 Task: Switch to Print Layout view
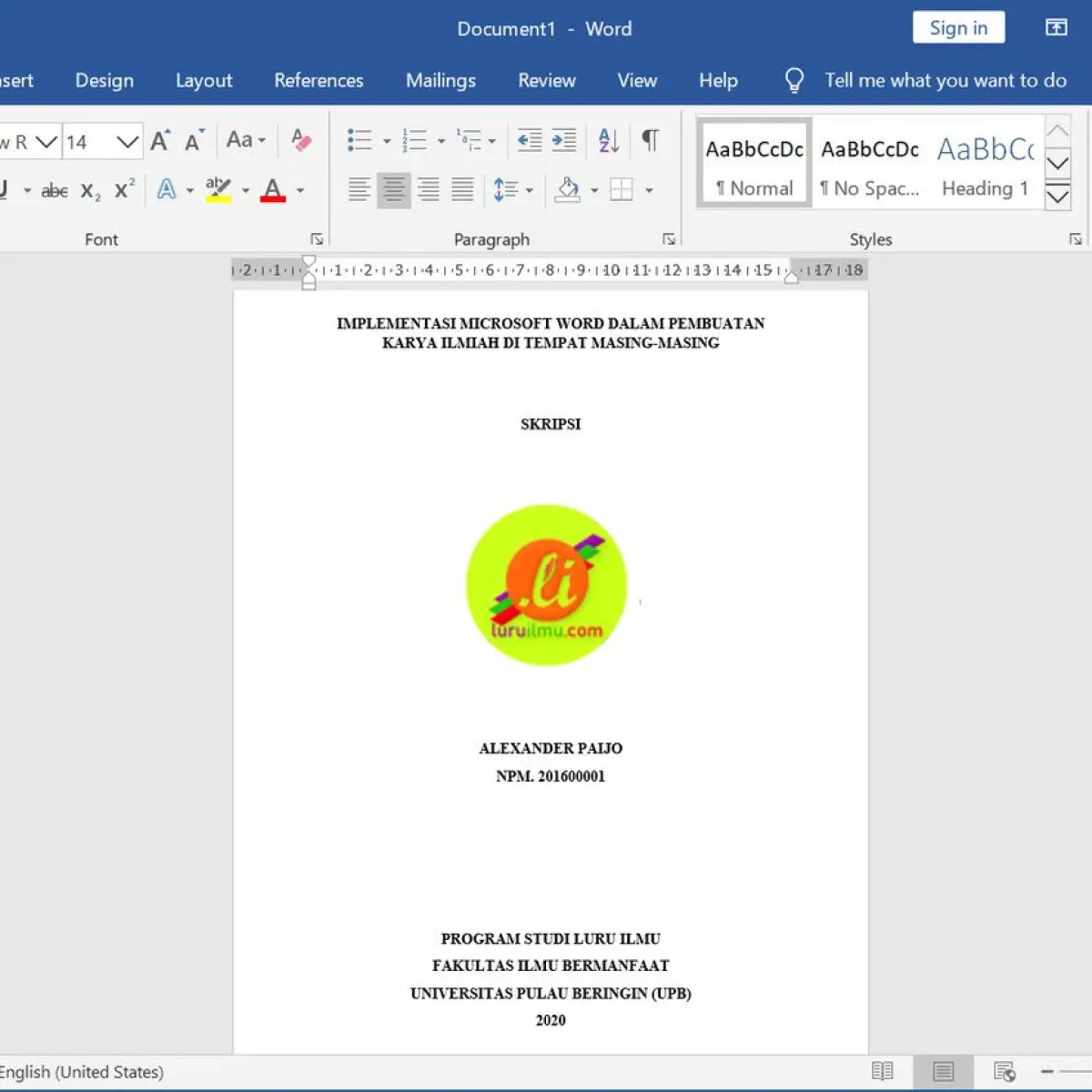click(943, 1071)
